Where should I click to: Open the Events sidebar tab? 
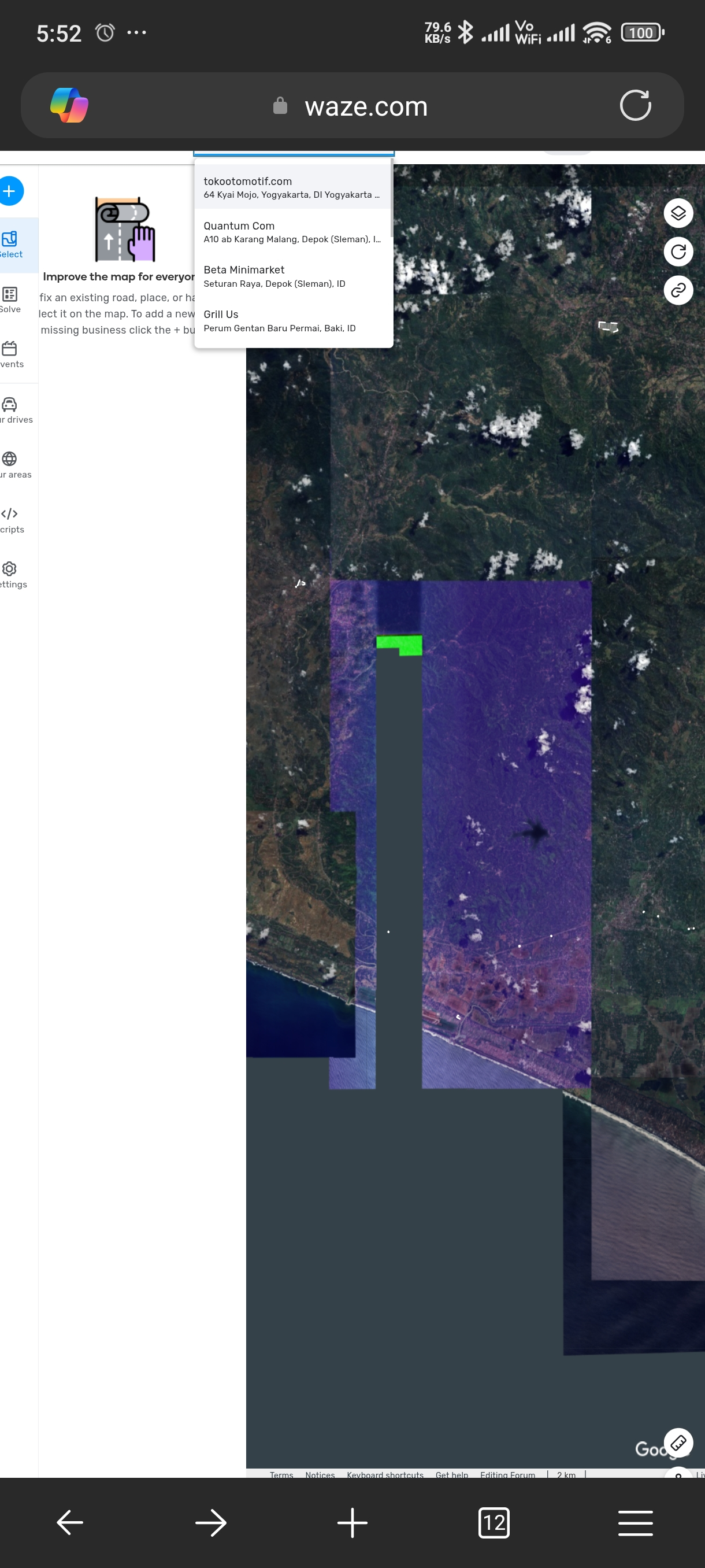pyautogui.click(x=11, y=355)
